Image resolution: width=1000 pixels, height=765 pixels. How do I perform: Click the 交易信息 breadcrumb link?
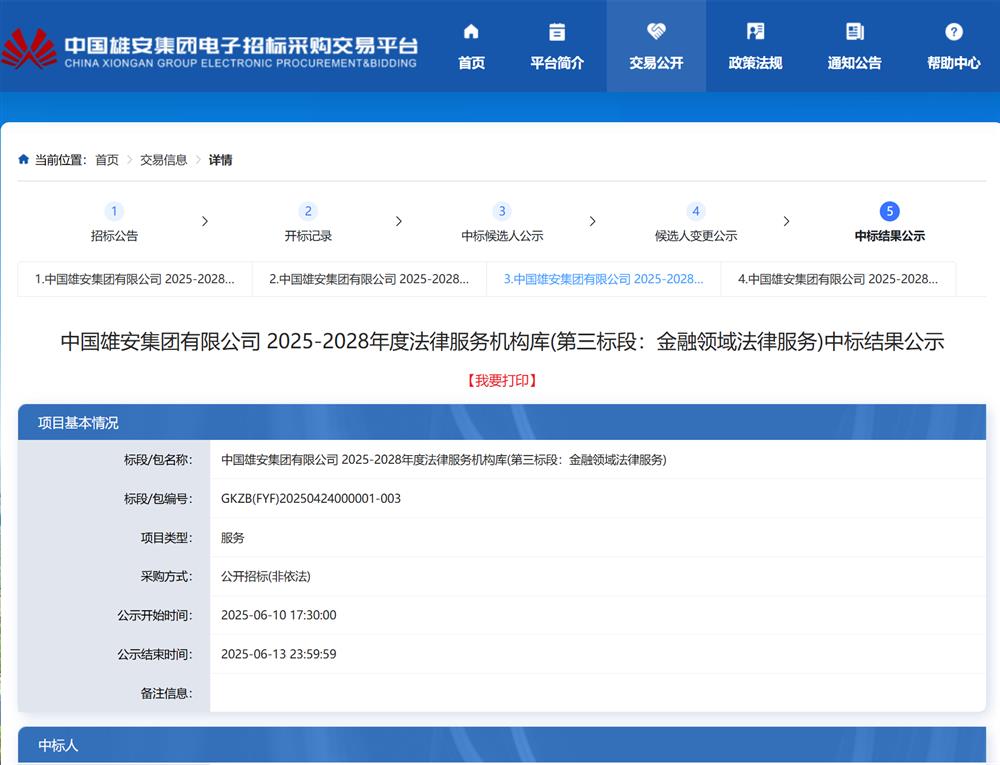(x=163, y=160)
